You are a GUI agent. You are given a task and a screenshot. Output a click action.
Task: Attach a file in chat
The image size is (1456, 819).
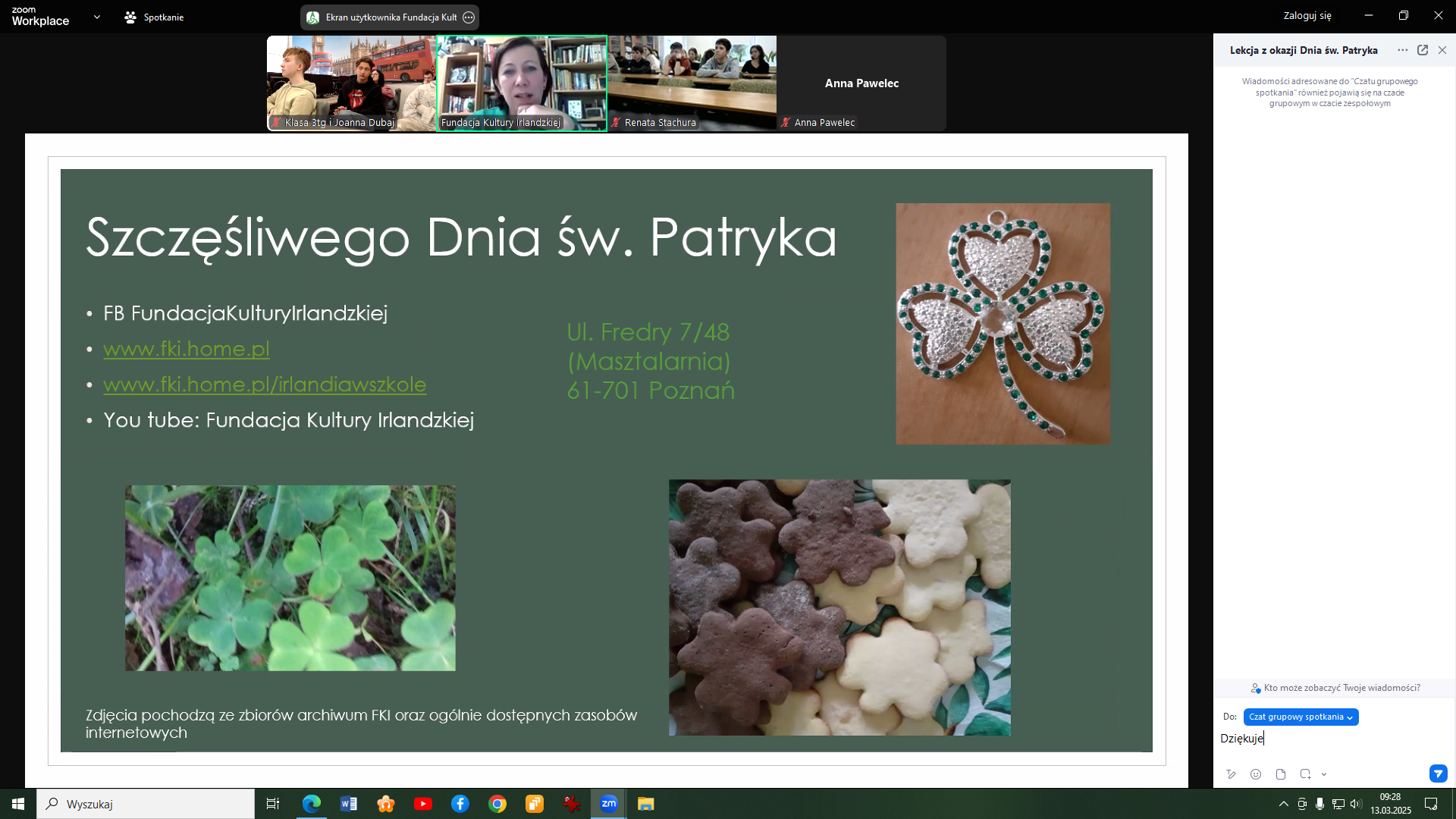tap(1281, 774)
